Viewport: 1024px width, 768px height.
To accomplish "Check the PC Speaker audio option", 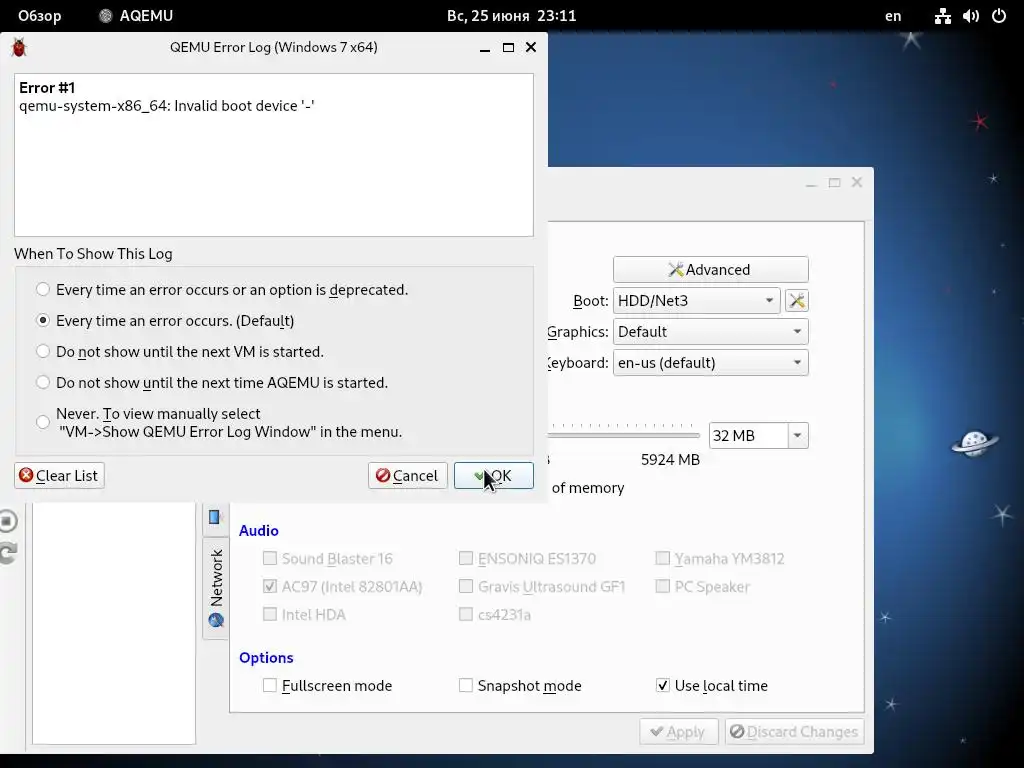I will coord(662,586).
